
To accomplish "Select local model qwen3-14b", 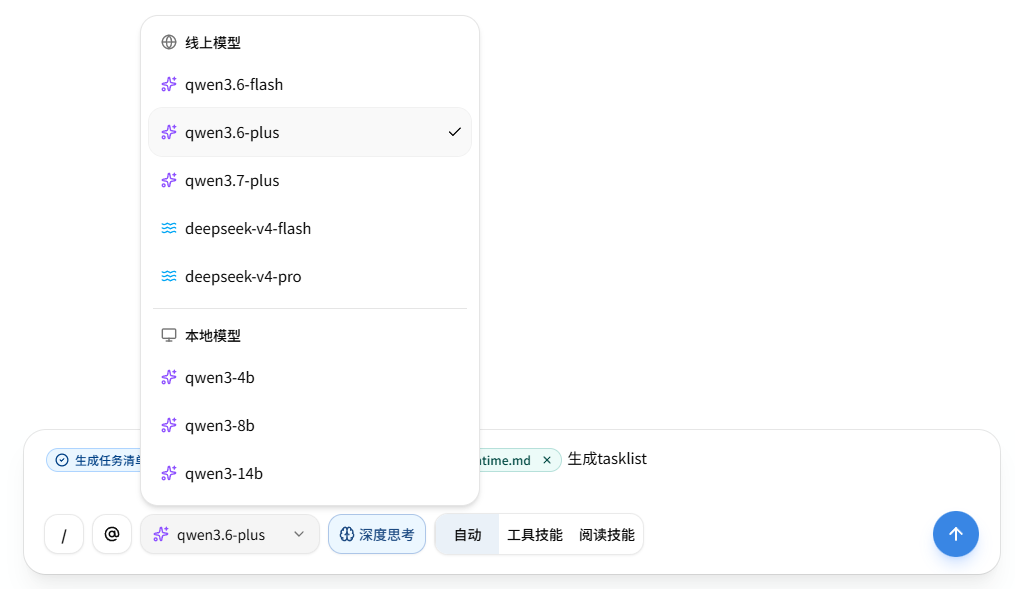I will click(x=309, y=473).
